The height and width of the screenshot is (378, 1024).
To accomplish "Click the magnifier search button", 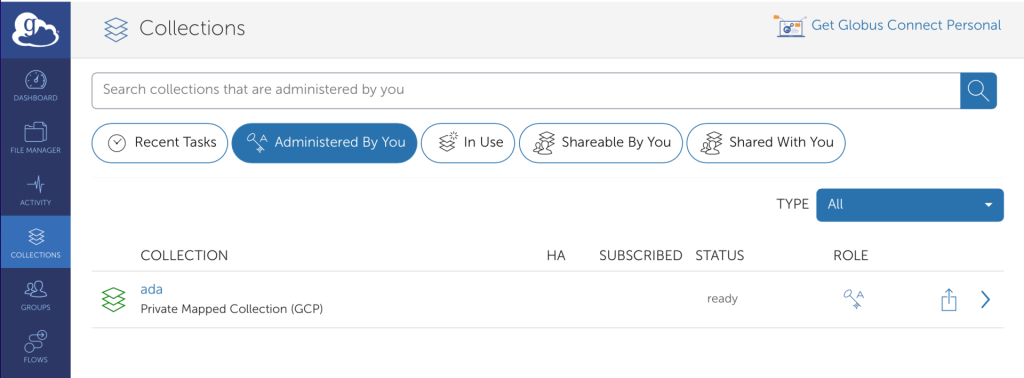I will click(978, 90).
